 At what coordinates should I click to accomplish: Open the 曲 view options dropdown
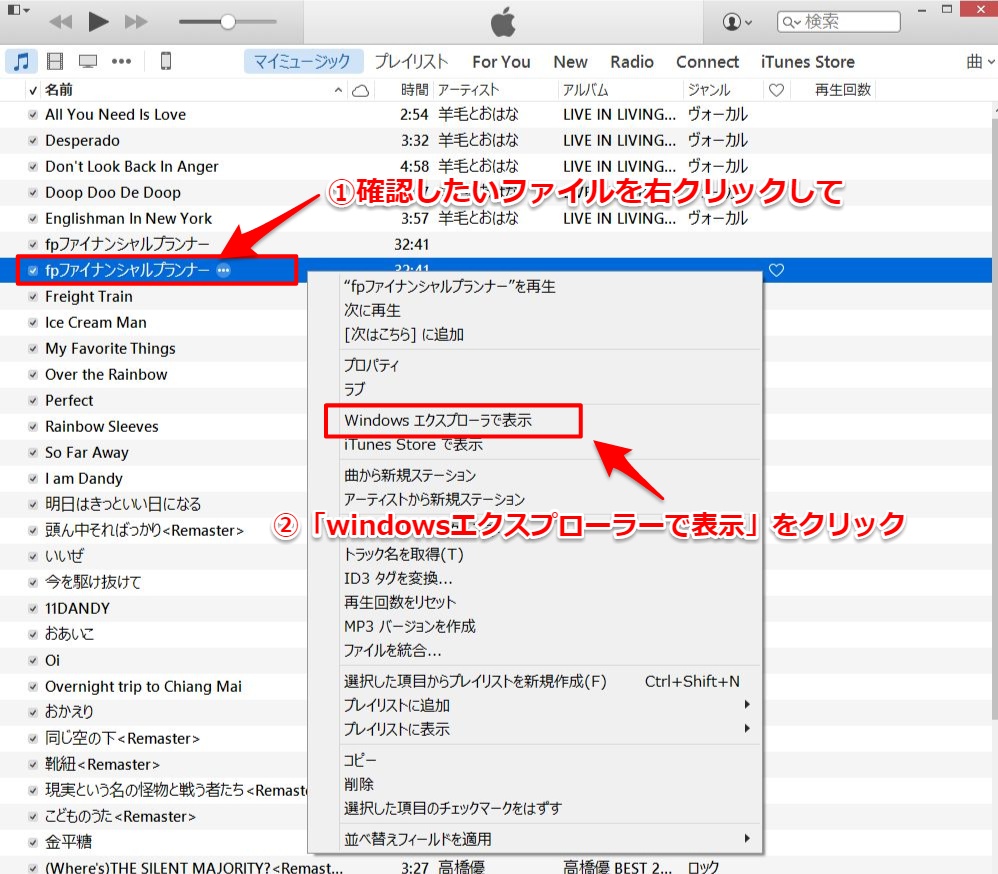[980, 62]
